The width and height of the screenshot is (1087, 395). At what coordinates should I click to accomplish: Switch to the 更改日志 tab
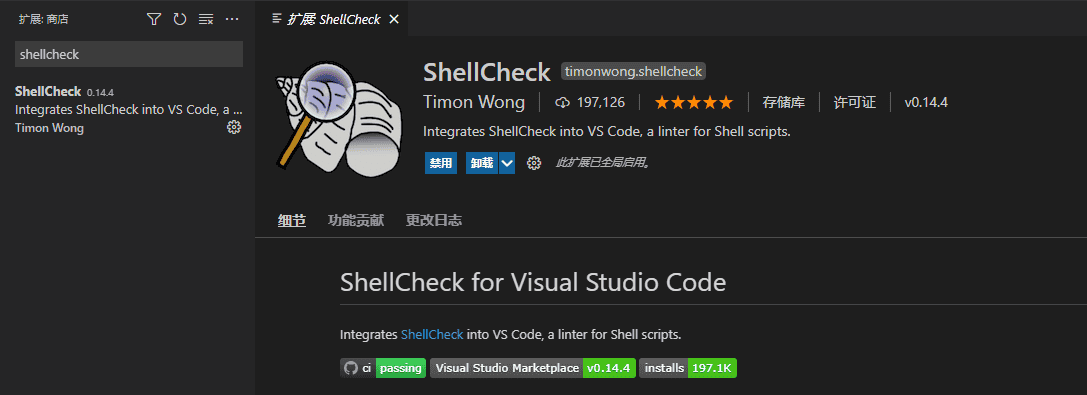pos(434,220)
